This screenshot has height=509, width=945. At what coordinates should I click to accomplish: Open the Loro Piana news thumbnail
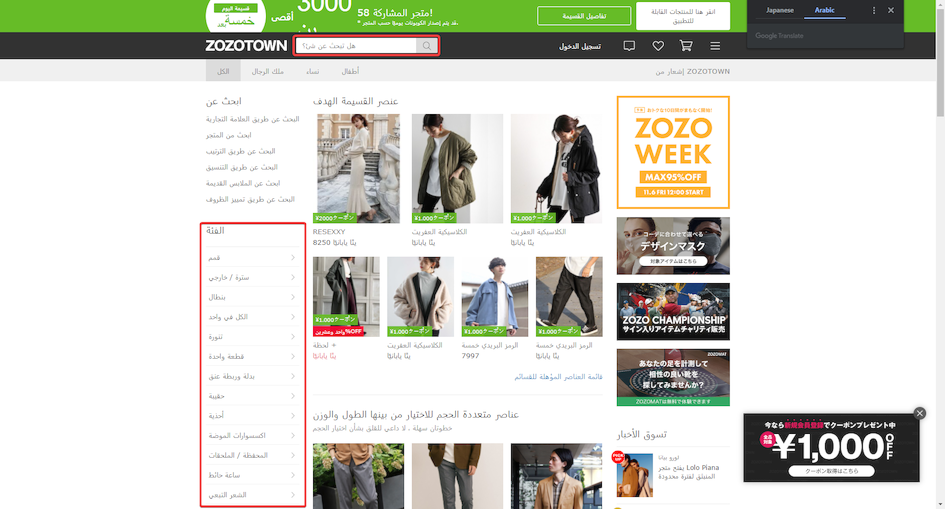pyautogui.click(x=635, y=475)
